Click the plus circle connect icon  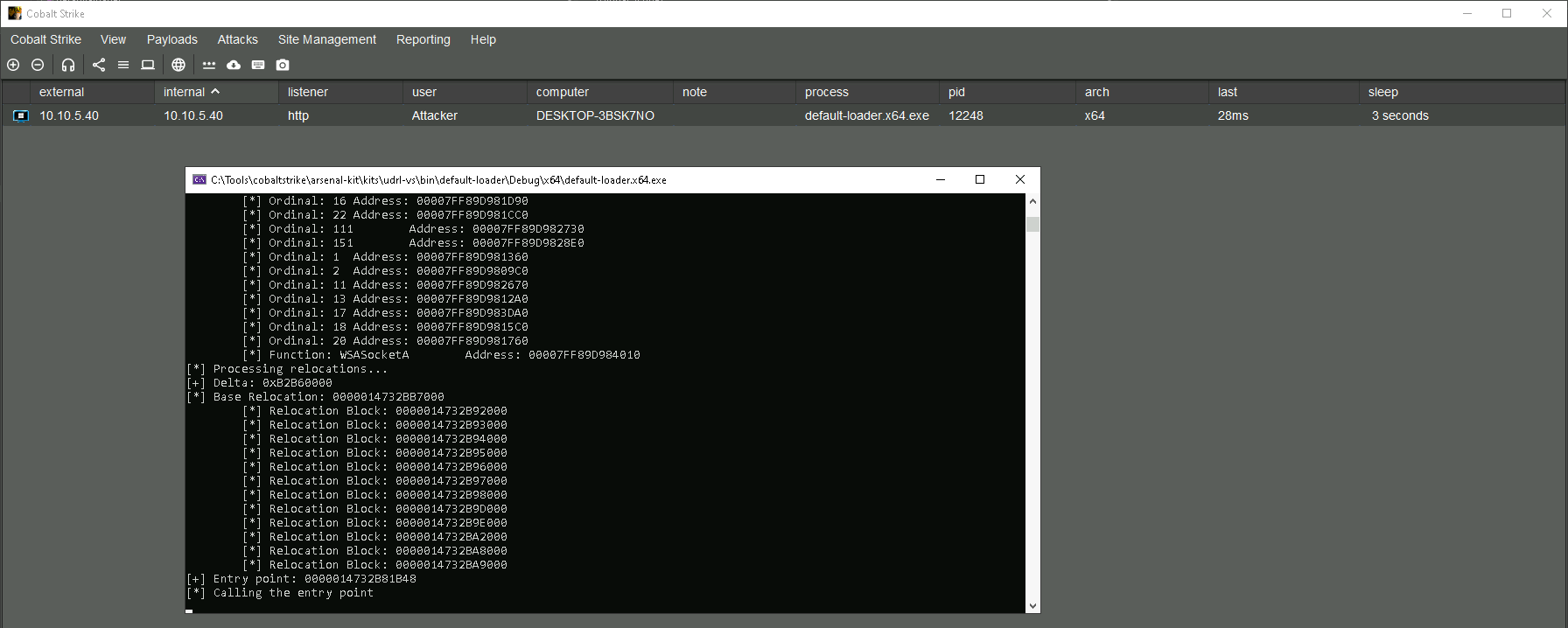pyautogui.click(x=13, y=65)
